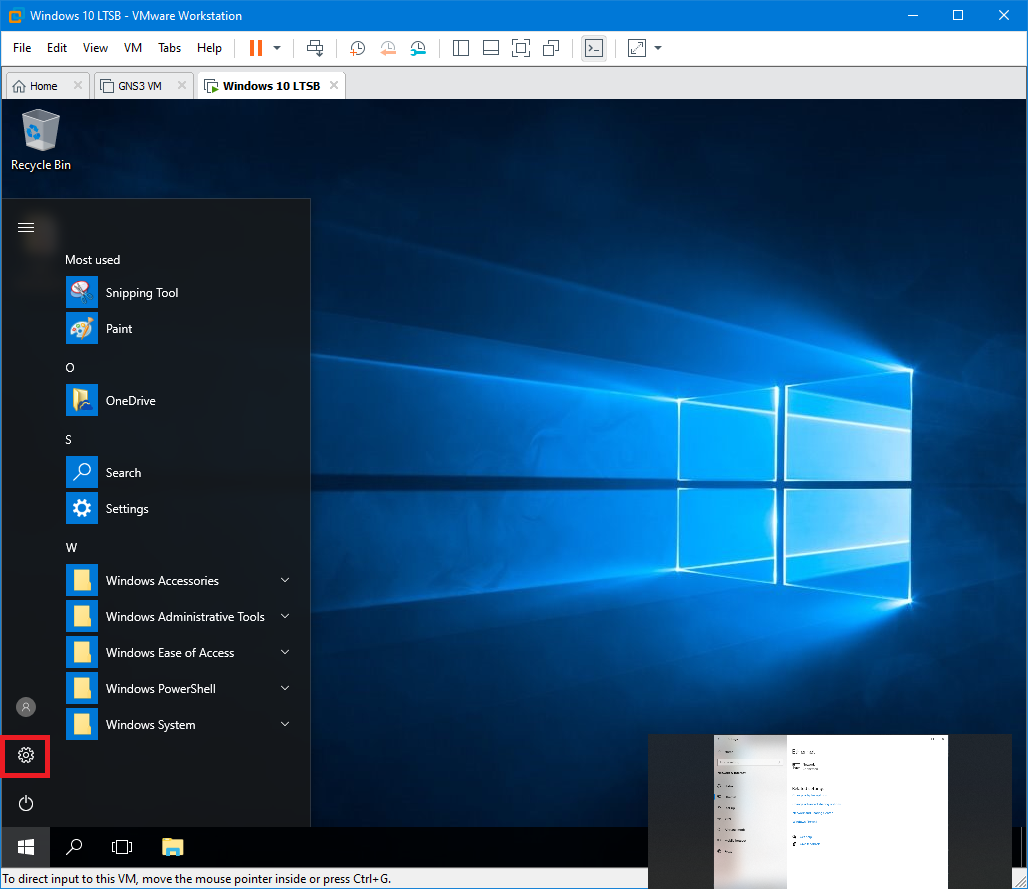Close the Windows 10 LTSB tab
The image size is (1028, 889).
tap(334, 85)
